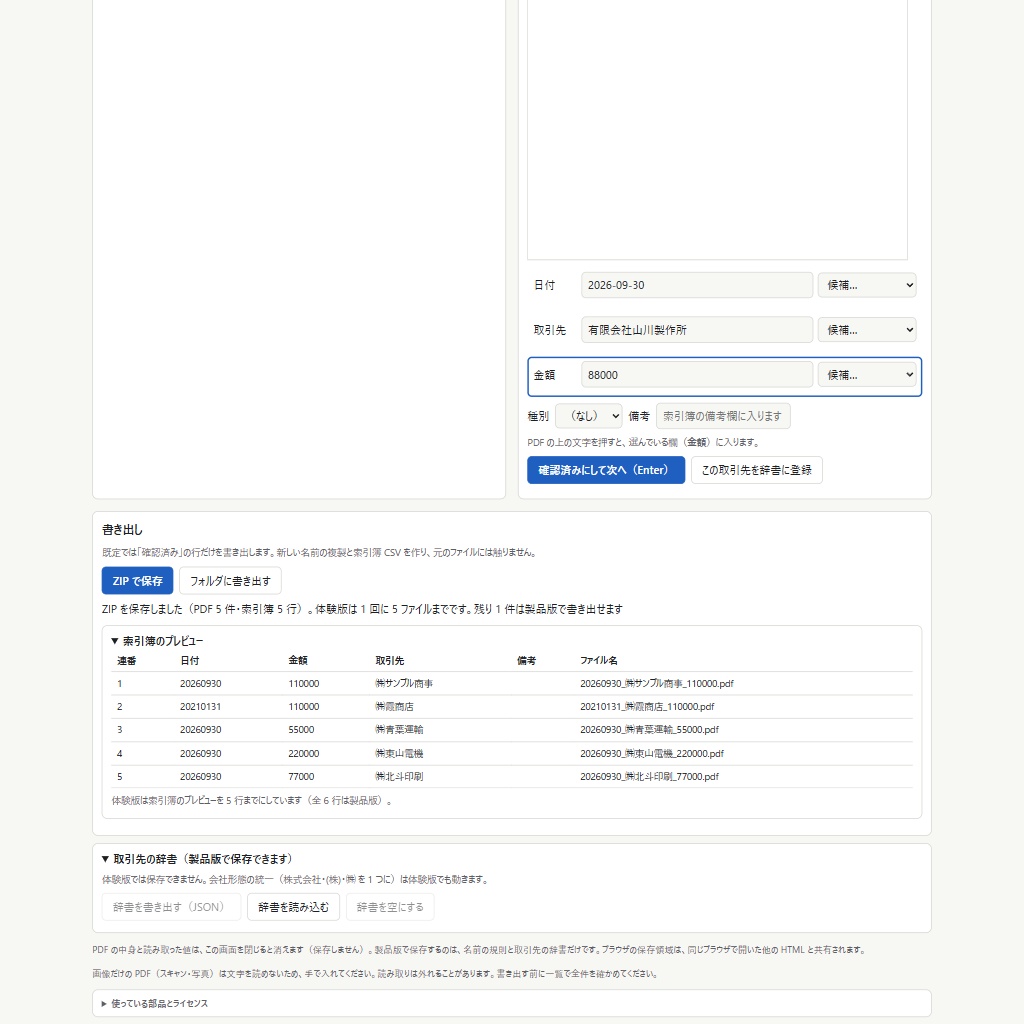Click the 備考 note input field
This screenshot has width=1024, height=1024.
[723, 416]
